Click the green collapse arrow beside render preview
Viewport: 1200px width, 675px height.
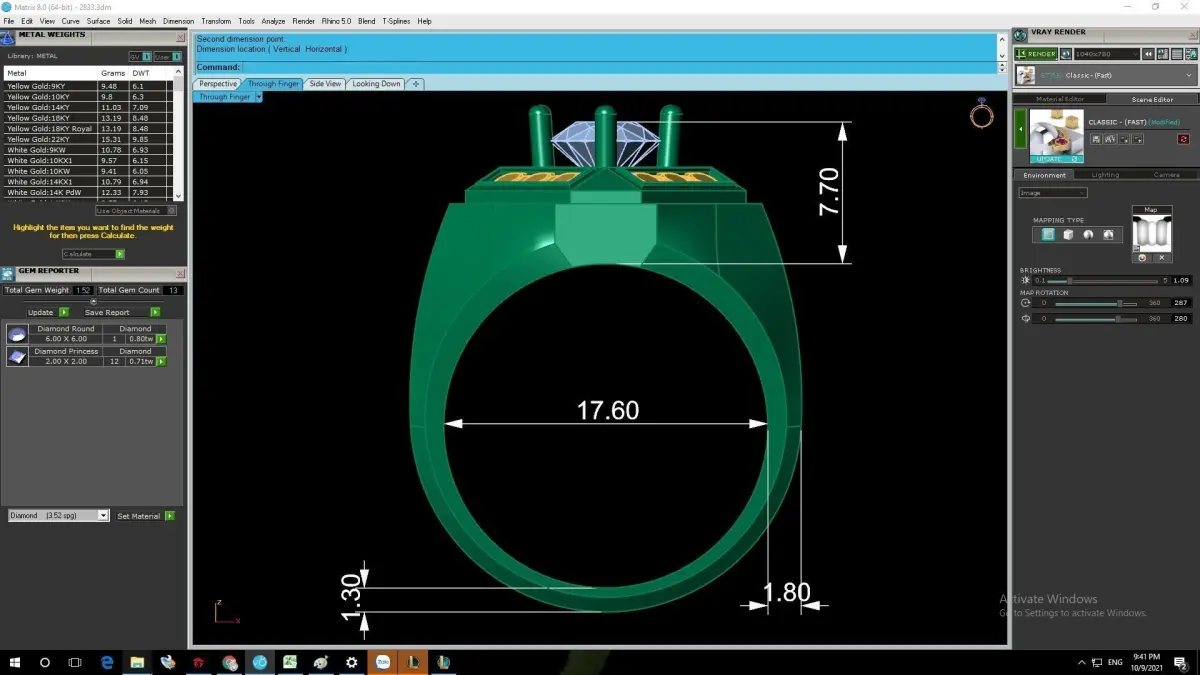1021,128
